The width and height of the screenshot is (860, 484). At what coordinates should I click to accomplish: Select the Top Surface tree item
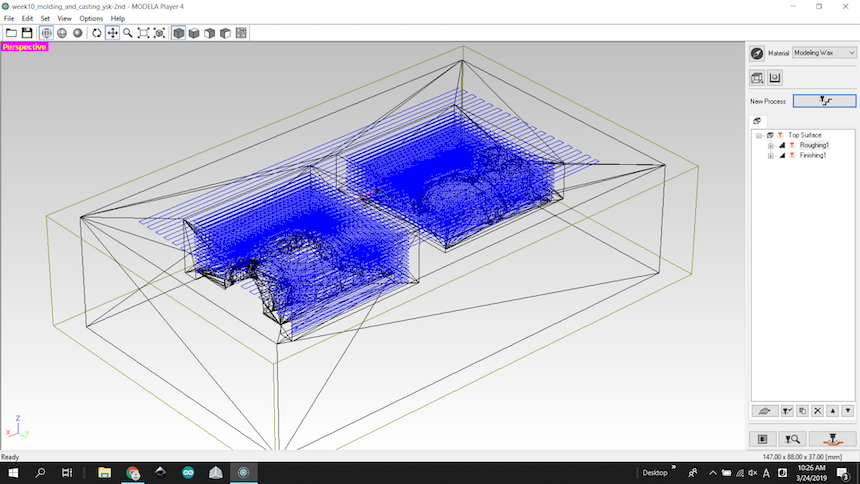coord(805,135)
